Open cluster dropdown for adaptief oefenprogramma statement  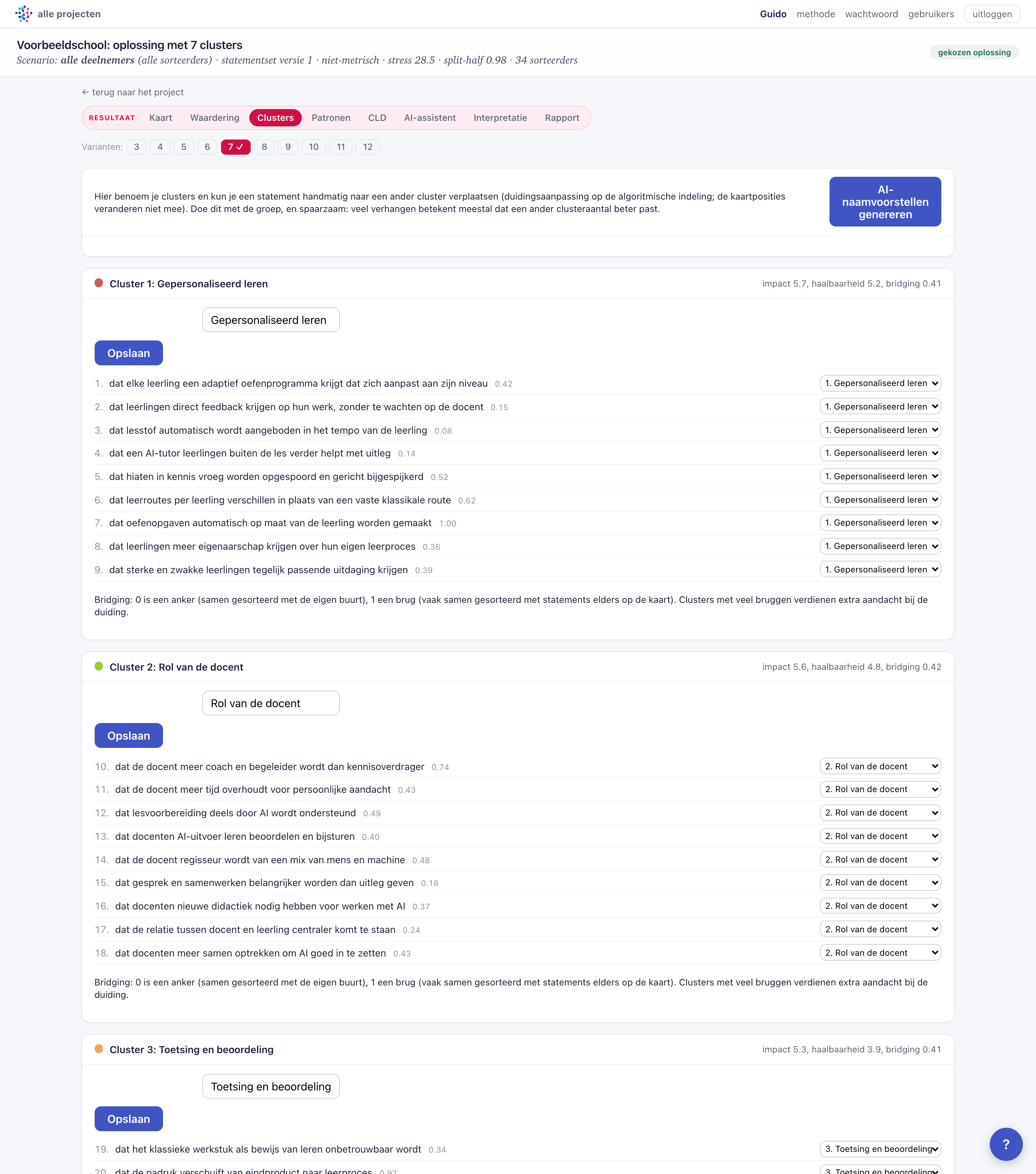[880, 383]
